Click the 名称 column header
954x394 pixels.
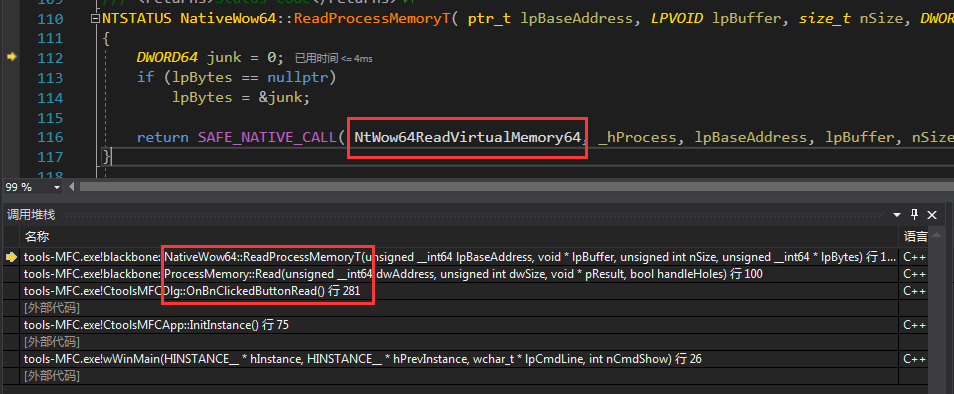(37, 236)
